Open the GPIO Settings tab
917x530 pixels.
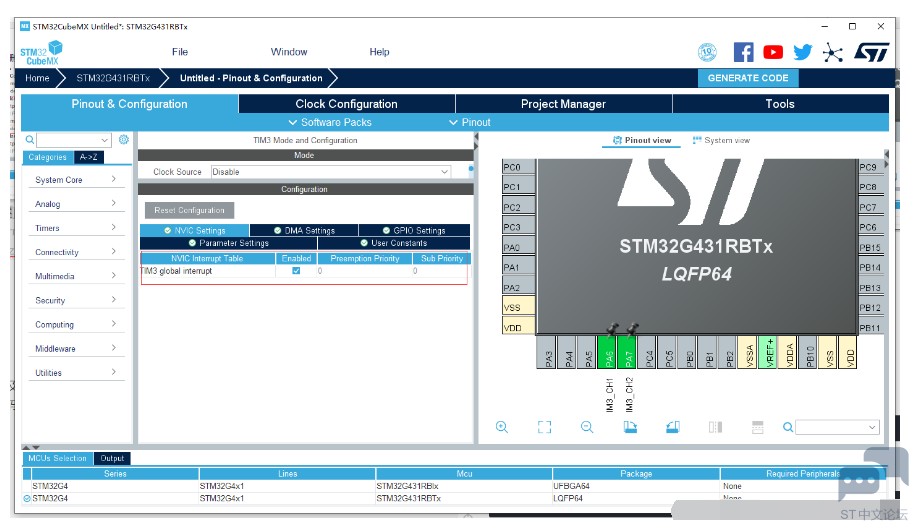[x=414, y=230]
